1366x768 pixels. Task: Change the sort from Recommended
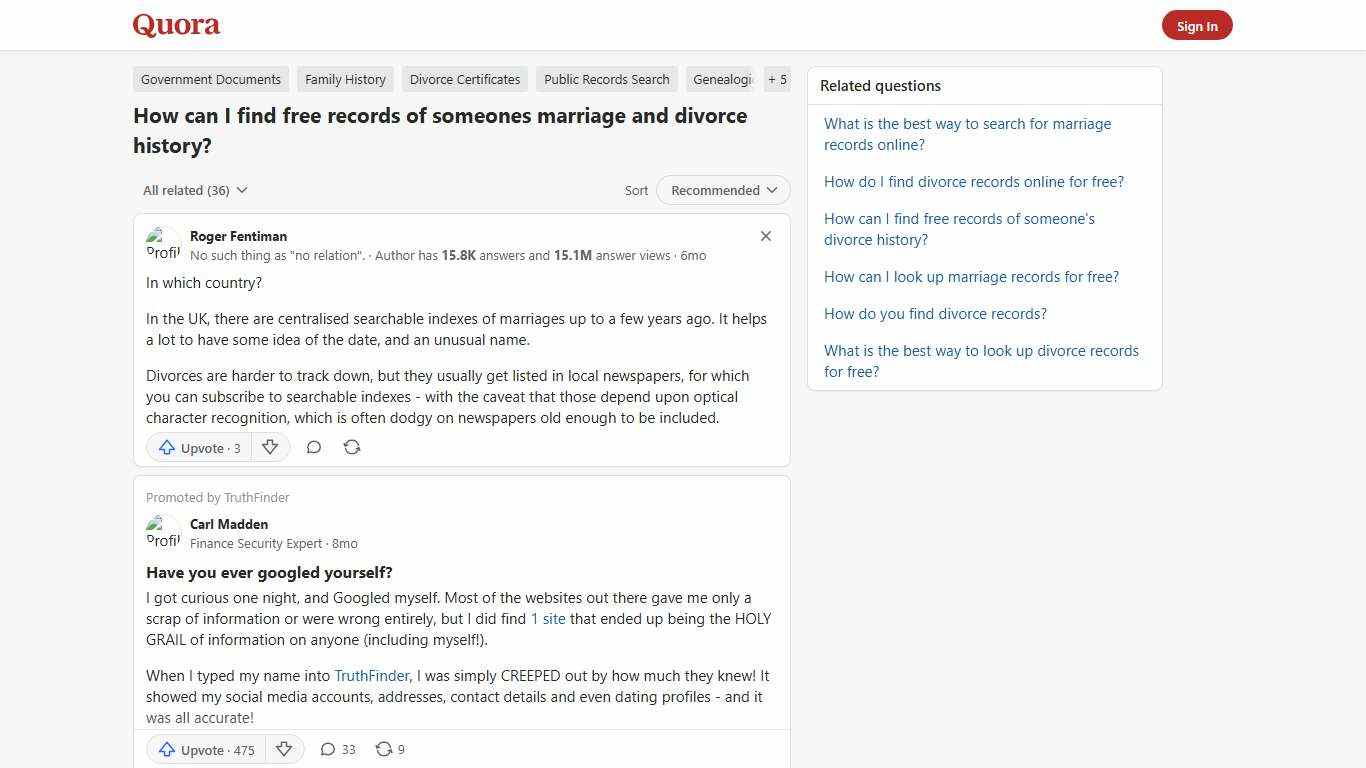pos(722,190)
